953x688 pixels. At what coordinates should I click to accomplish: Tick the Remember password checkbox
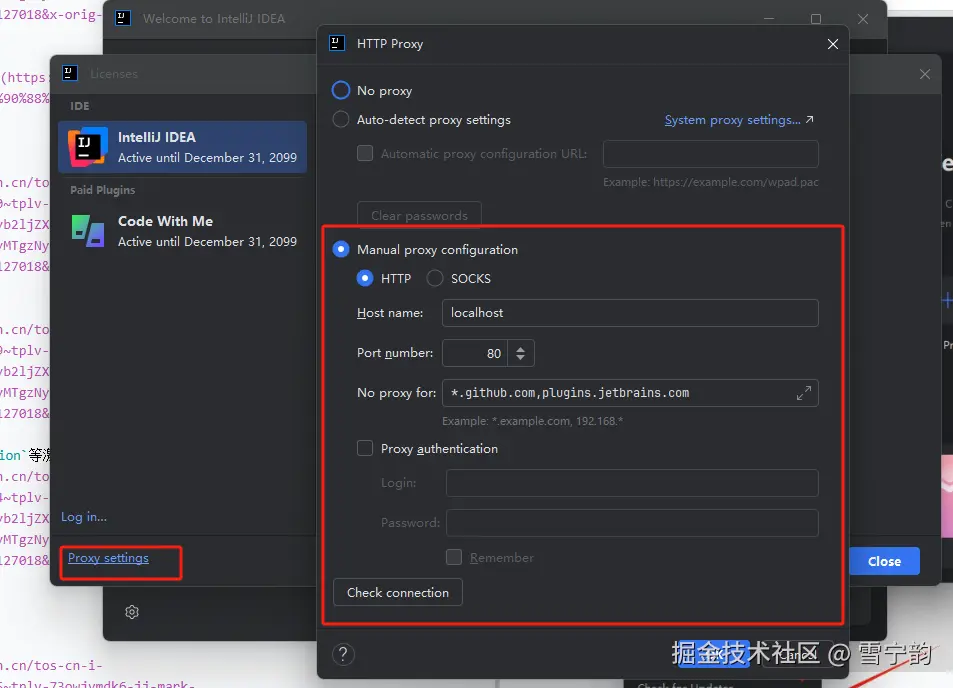point(454,557)
